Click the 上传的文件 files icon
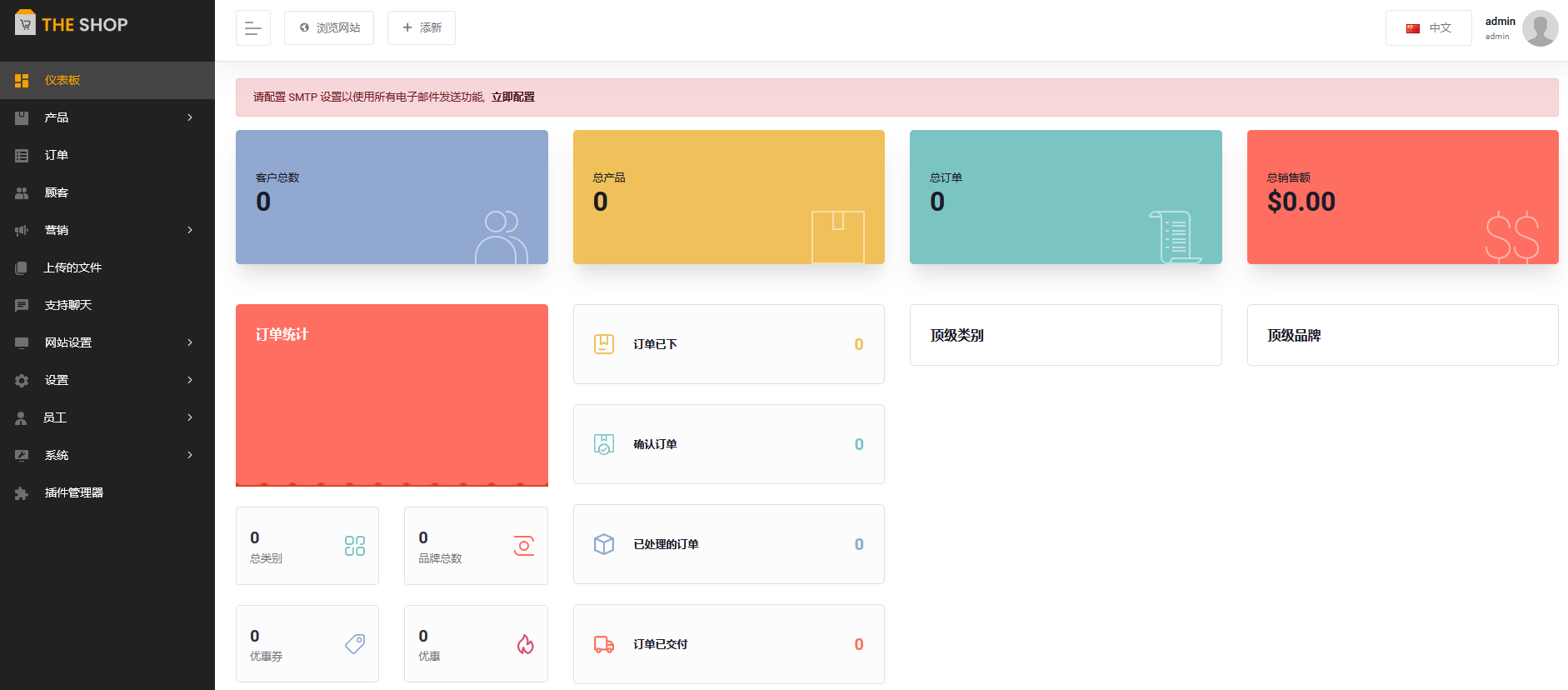Image resolution: width=1568 pixels, height=690 pixels. pos(22,268)
